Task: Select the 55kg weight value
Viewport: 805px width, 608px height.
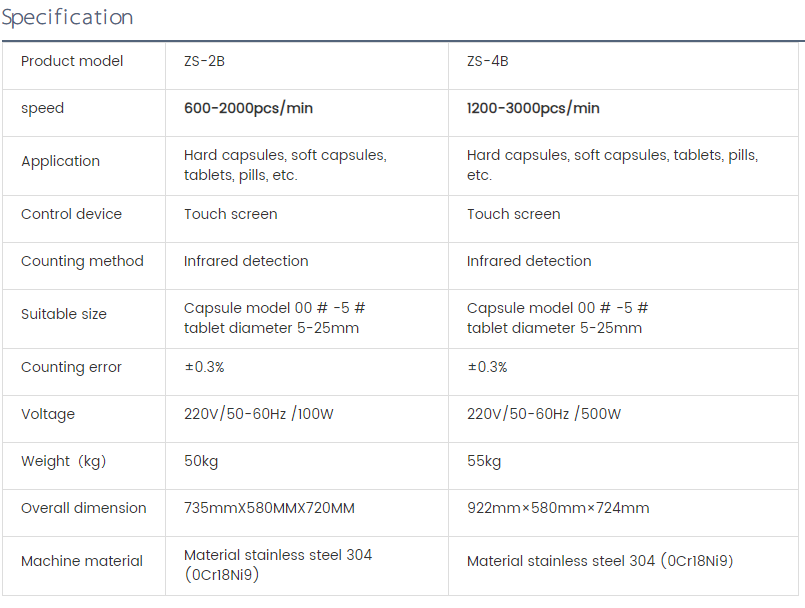Action: pos(484,461)
